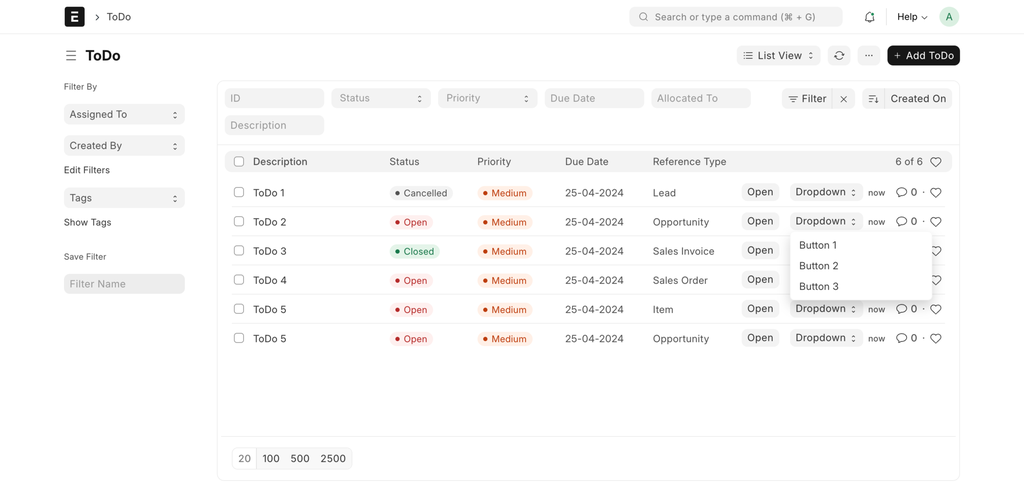Toggle sort direction icon beside Created On

click(x=873, y=99)
